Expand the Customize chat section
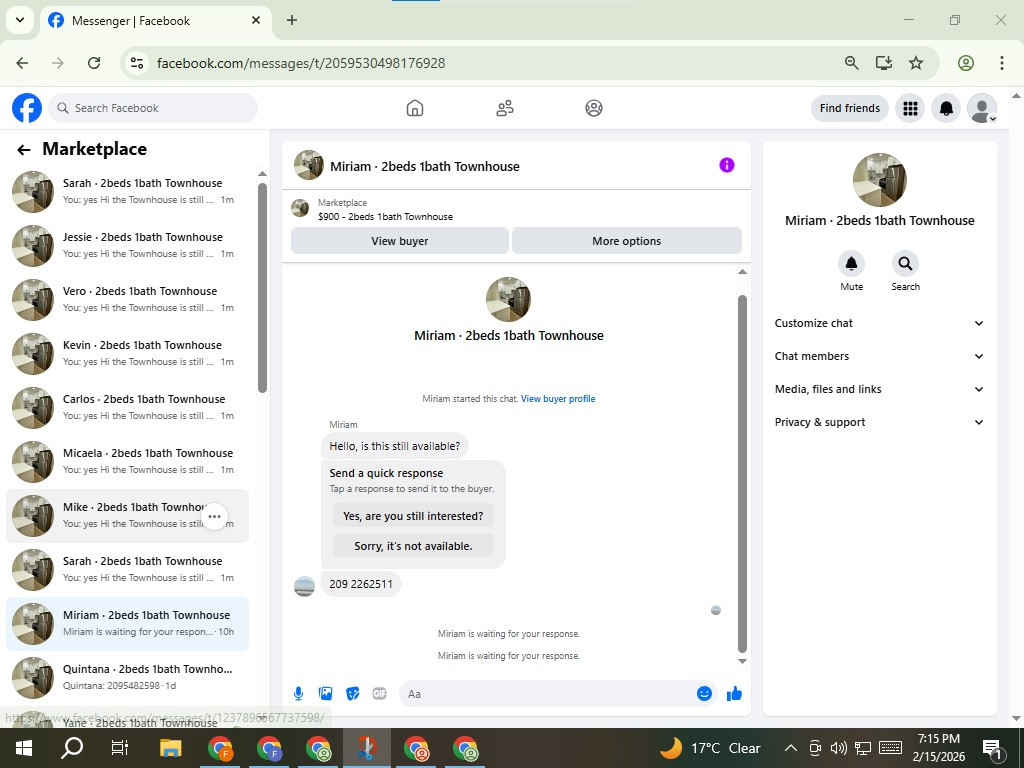This screenshot has height=768, width=1024. pos(879,323)
